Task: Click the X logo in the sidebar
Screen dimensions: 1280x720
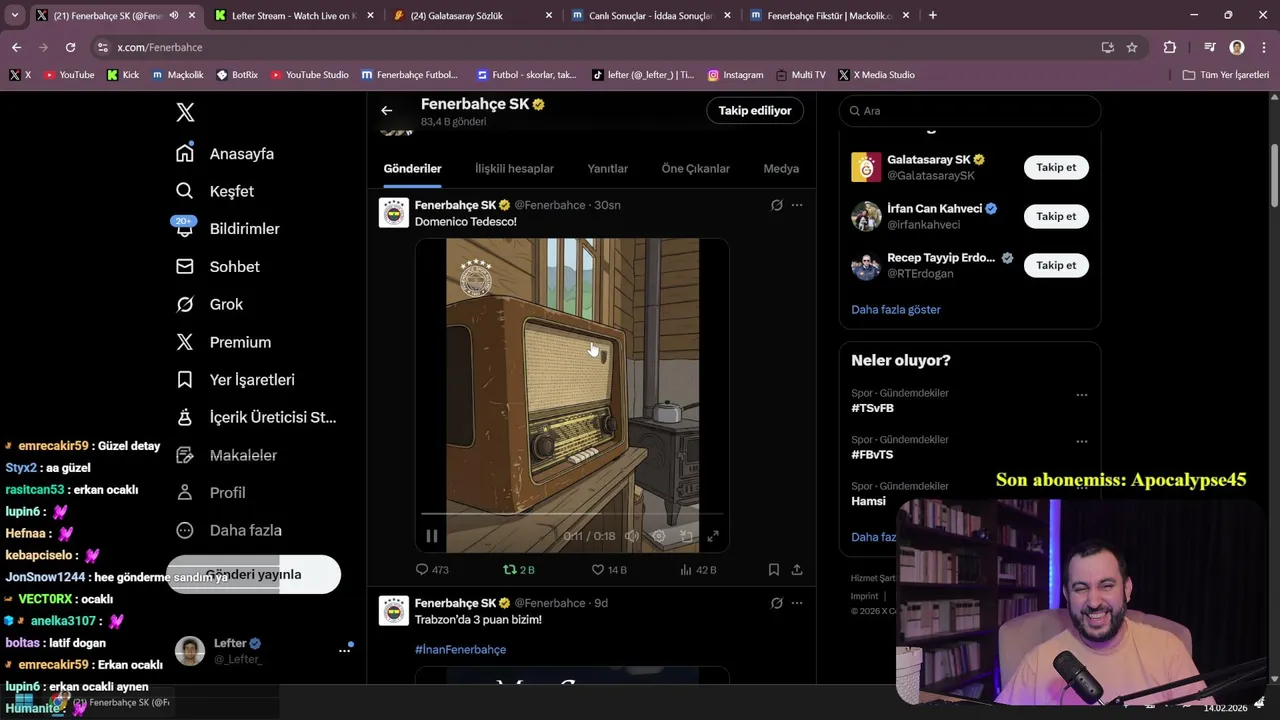Action: (x=185, y=112)
